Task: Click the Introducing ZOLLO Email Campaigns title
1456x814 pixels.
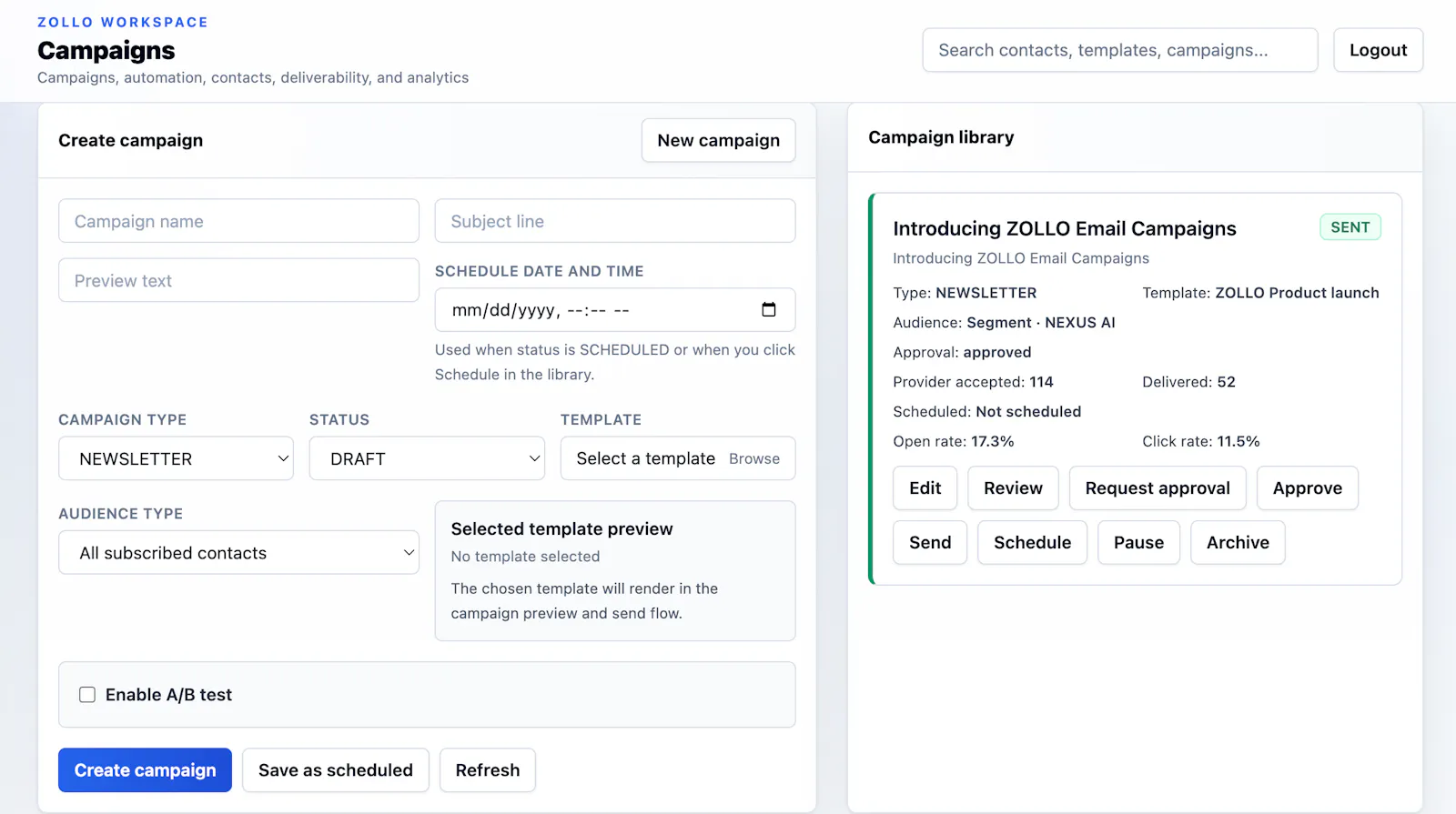Action: coord(1065,228)
